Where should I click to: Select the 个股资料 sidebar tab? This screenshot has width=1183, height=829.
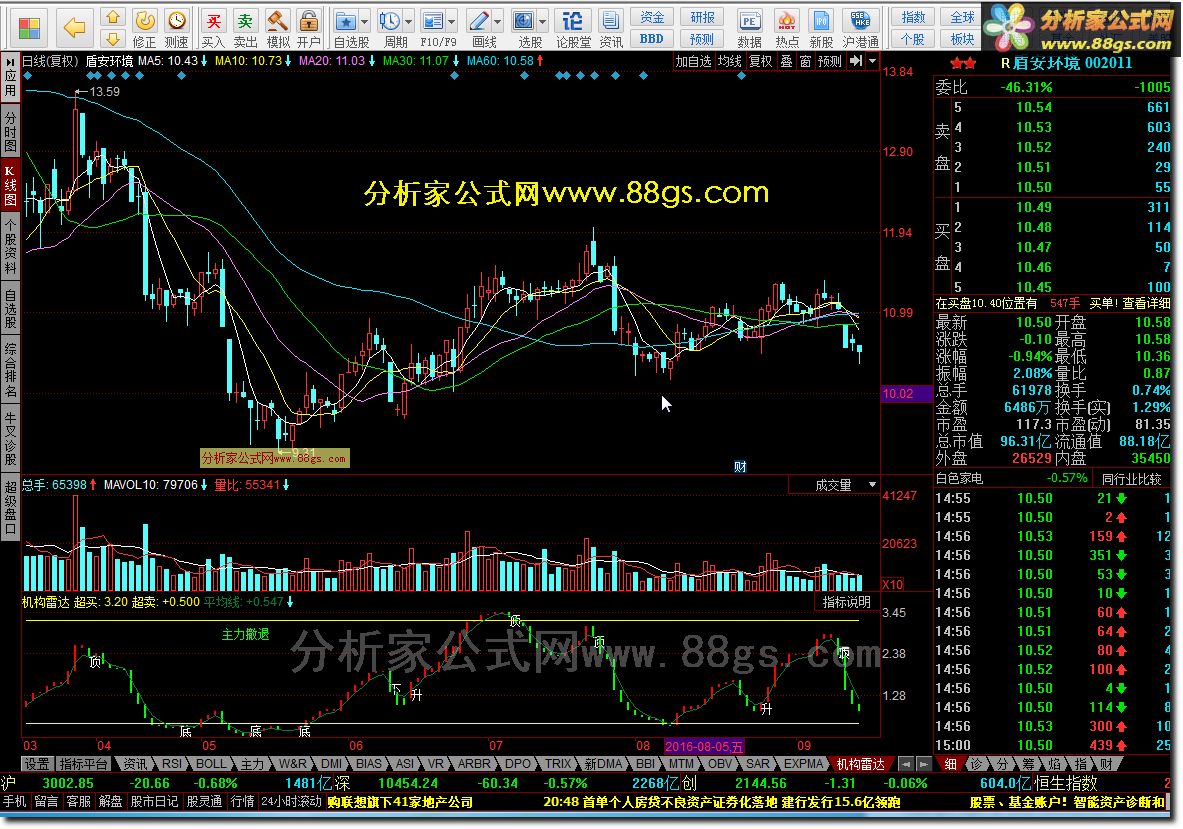11,246
